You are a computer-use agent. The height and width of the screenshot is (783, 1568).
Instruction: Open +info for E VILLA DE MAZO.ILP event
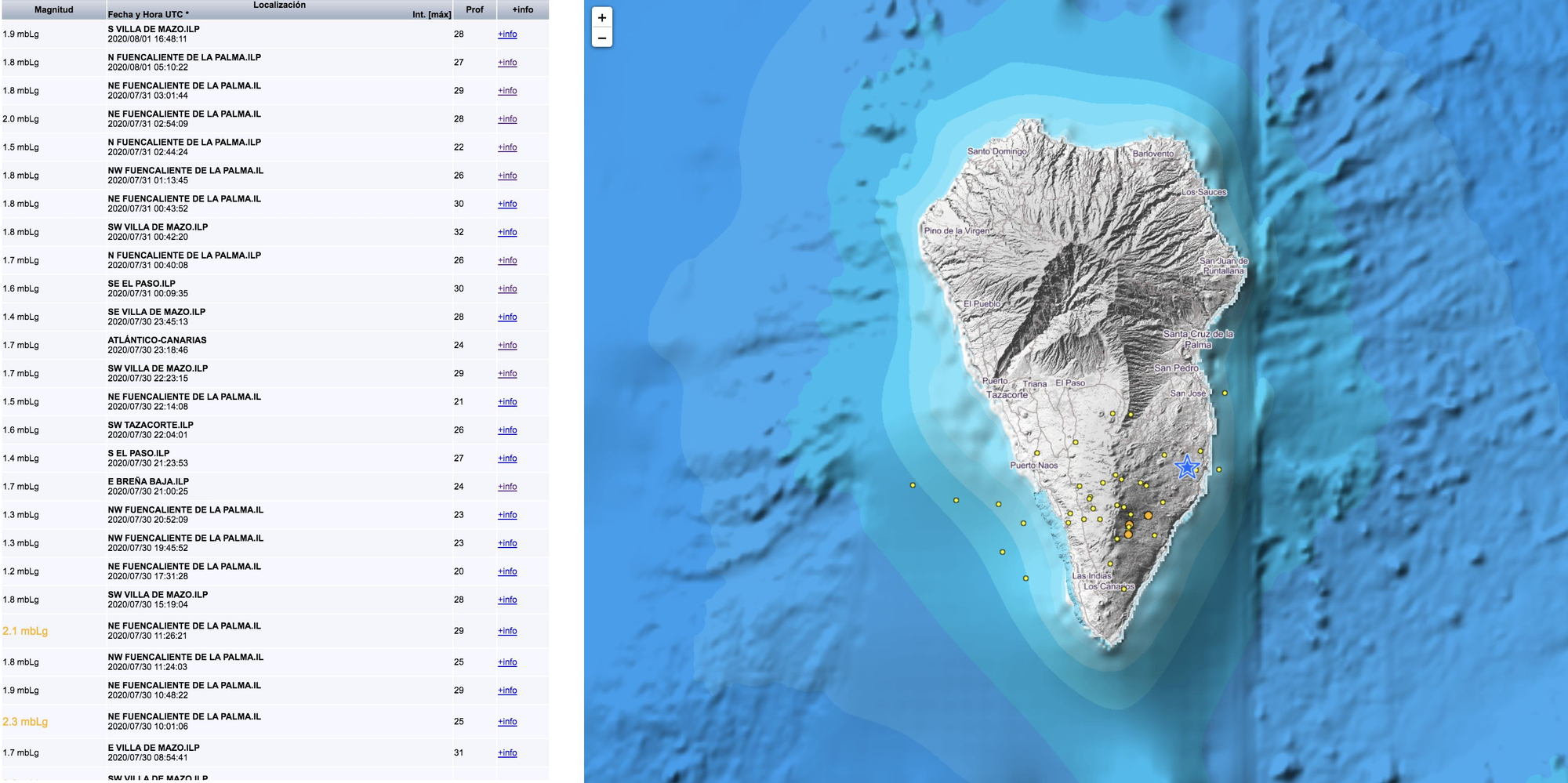507,753
